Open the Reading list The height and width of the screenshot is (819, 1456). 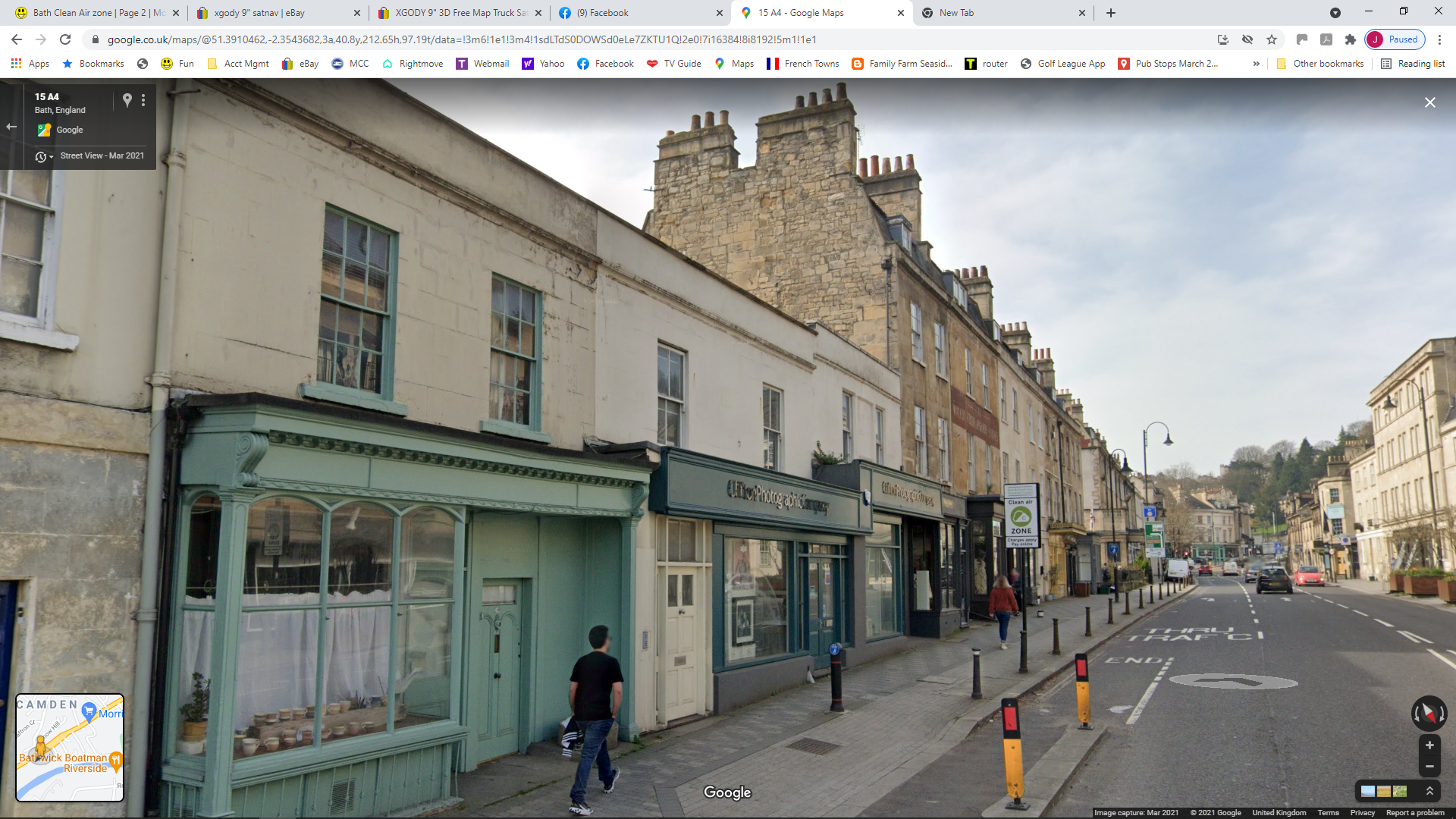coord(1413,64)
